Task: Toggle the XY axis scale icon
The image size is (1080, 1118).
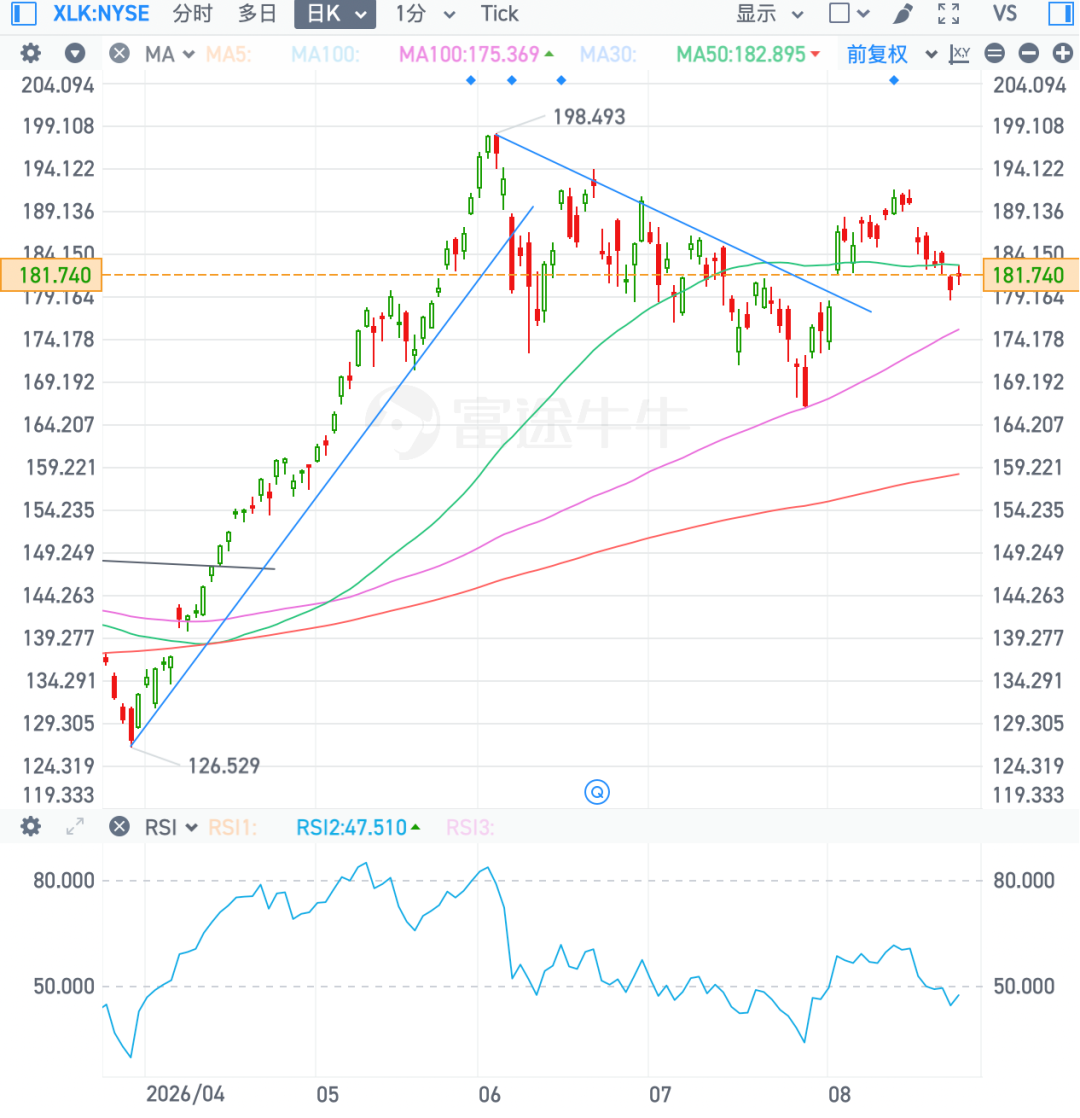Action: [x=960, y=53]
